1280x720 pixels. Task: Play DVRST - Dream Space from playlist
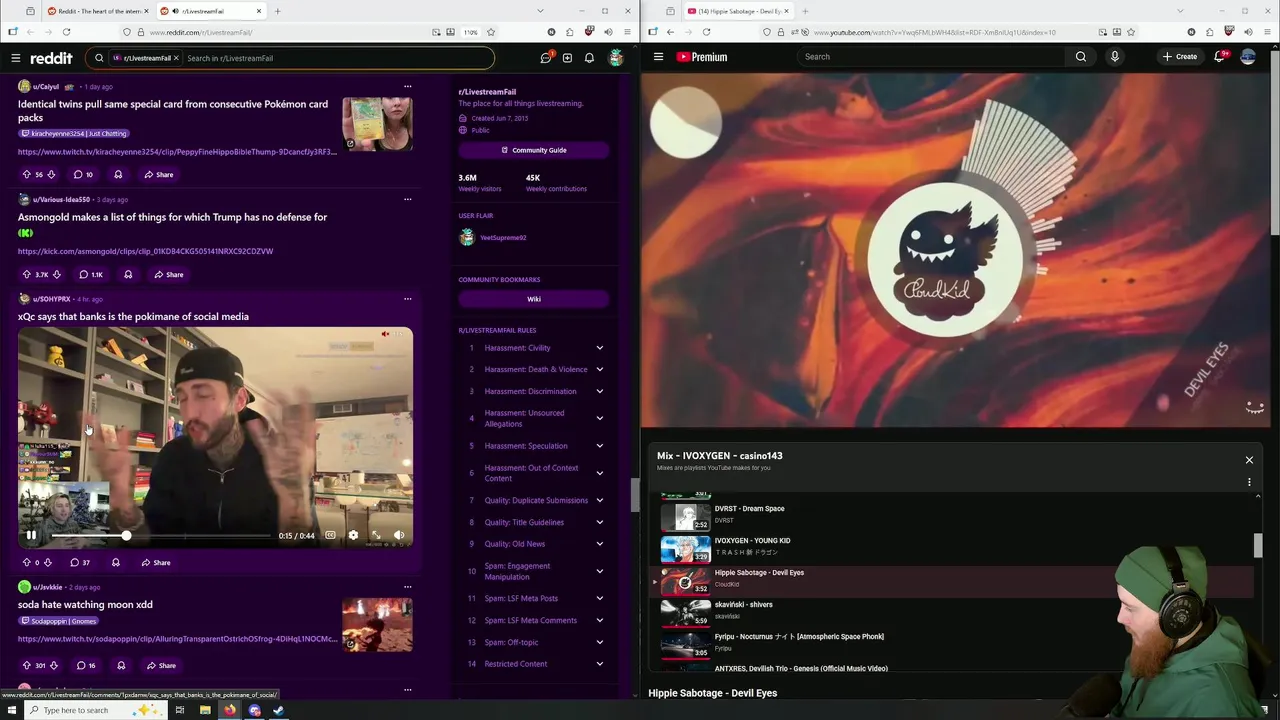[x=955, y=516]
